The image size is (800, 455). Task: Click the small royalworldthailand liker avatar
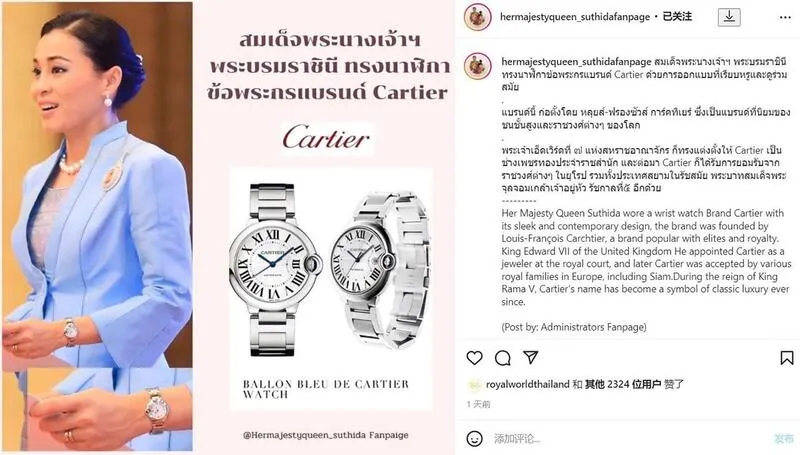474,385
